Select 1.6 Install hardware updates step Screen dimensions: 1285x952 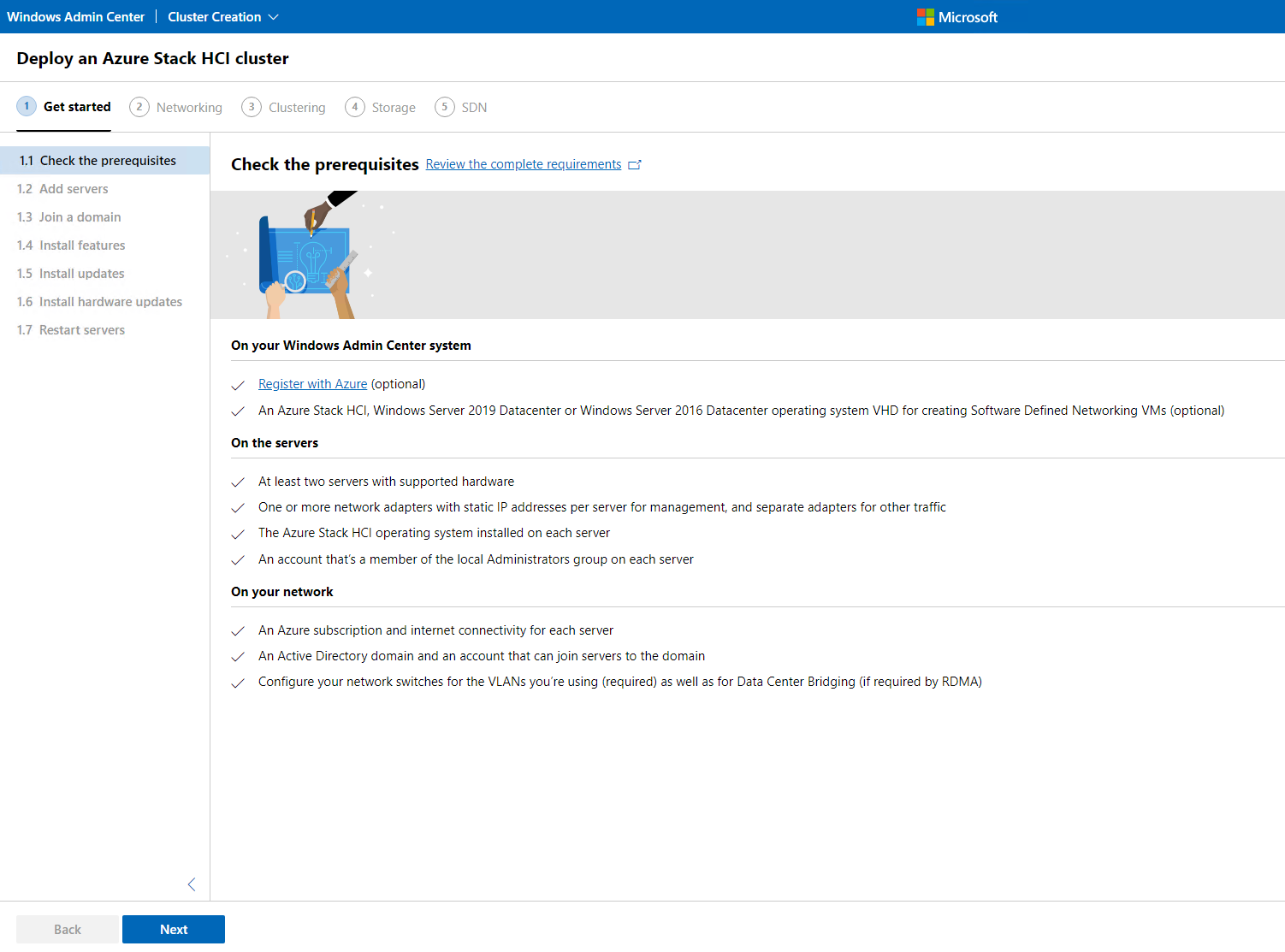tap(110, 302)
